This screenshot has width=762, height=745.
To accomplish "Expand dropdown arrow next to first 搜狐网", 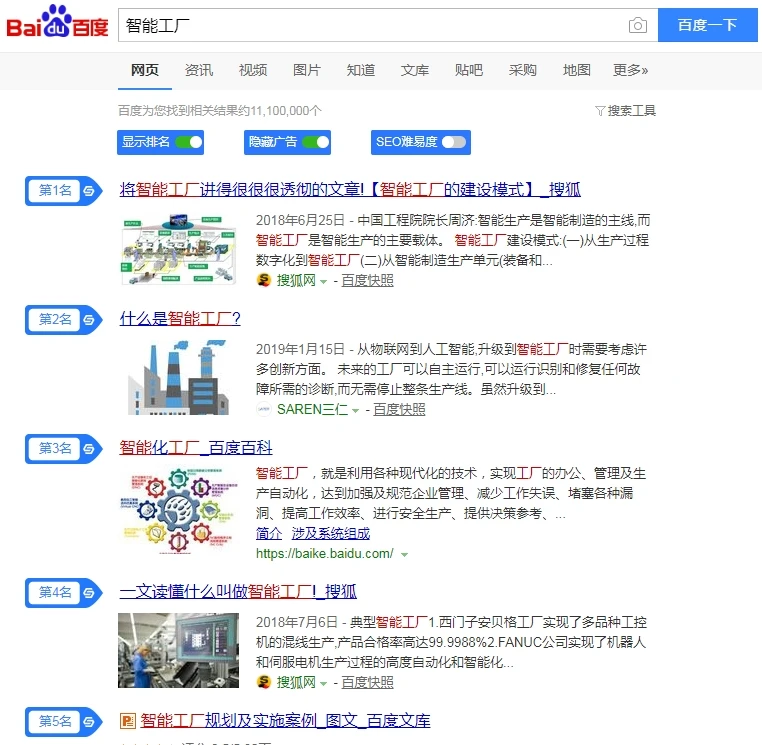I will tap(324, 281).
